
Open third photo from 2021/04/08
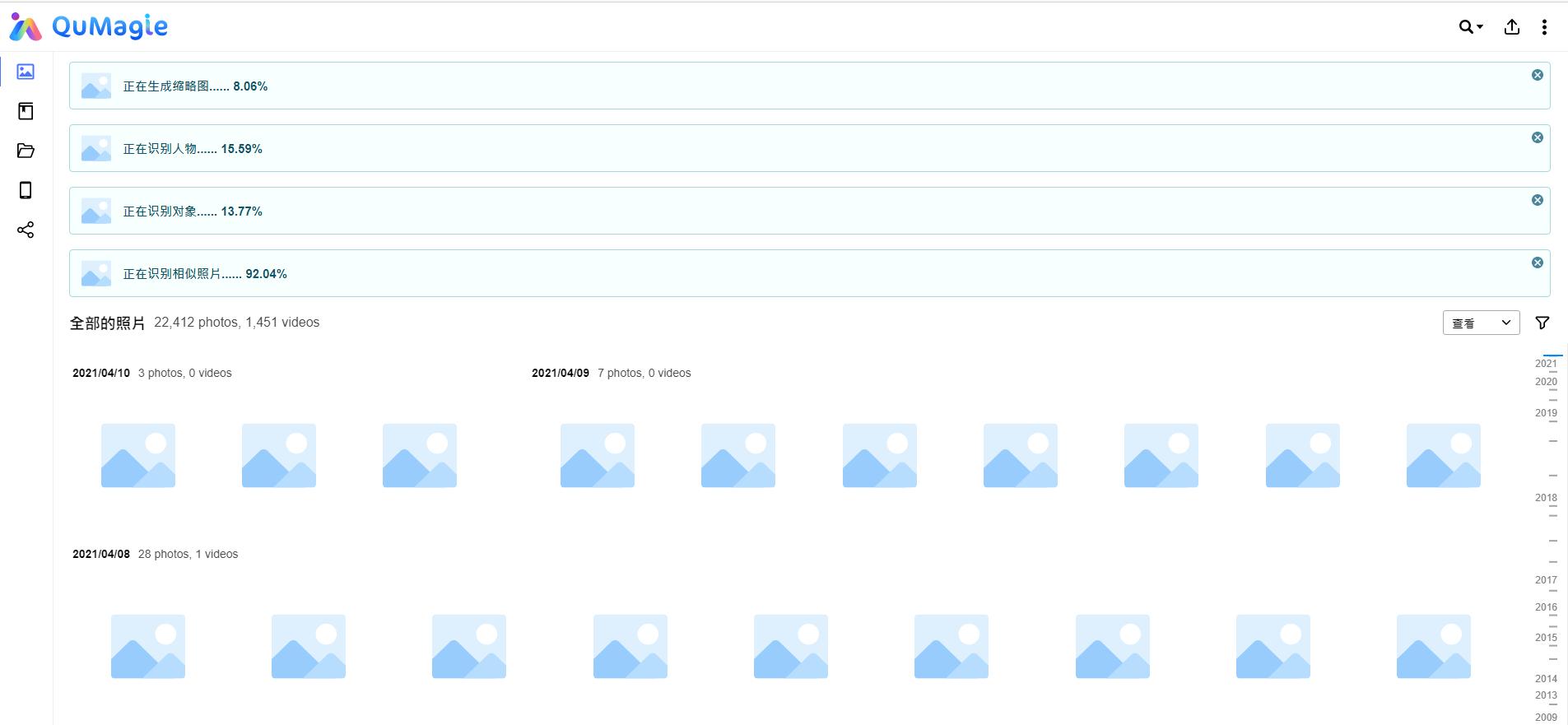click(x=469, y=646)
